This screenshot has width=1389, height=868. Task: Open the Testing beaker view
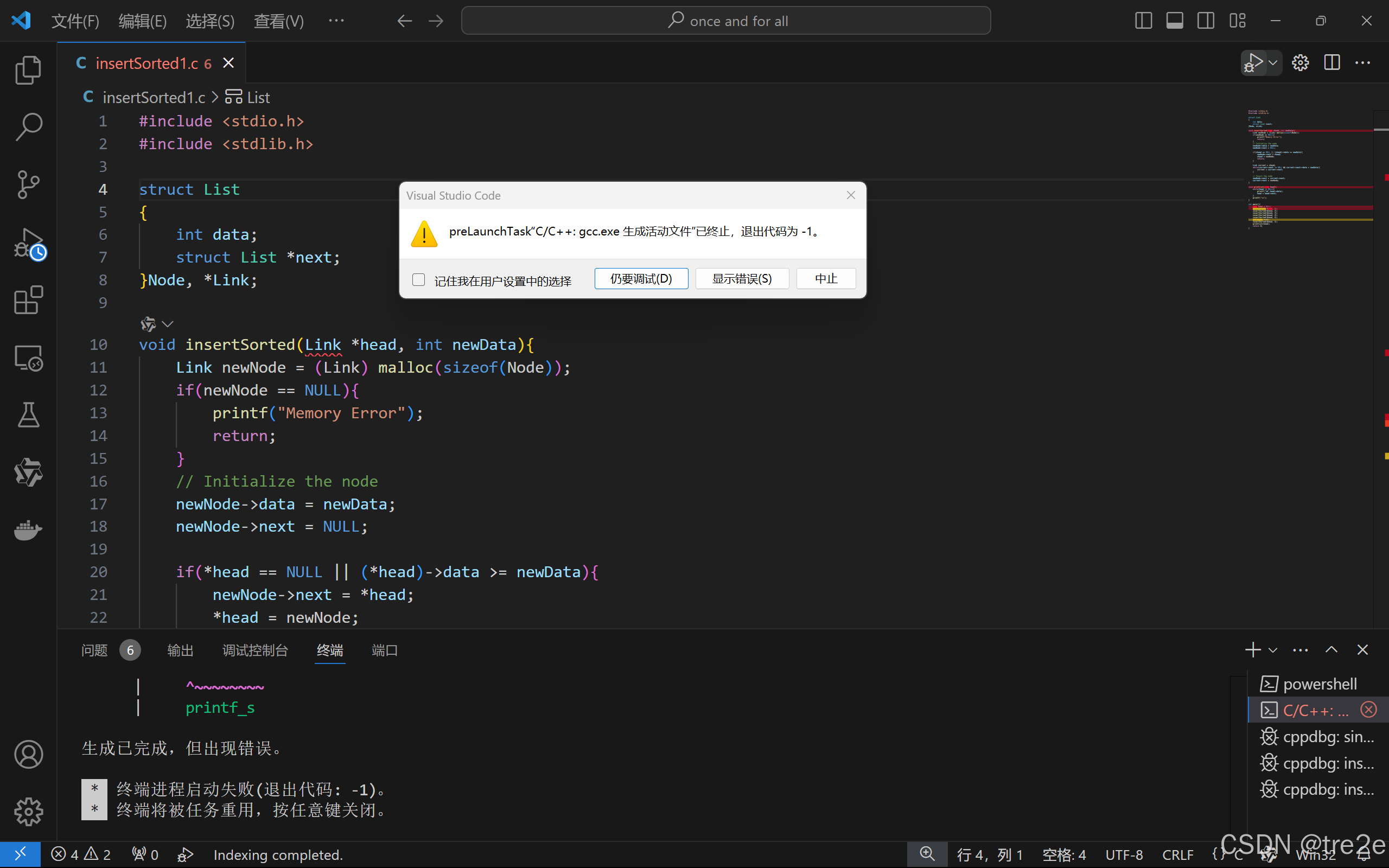(x=28, y=414)
